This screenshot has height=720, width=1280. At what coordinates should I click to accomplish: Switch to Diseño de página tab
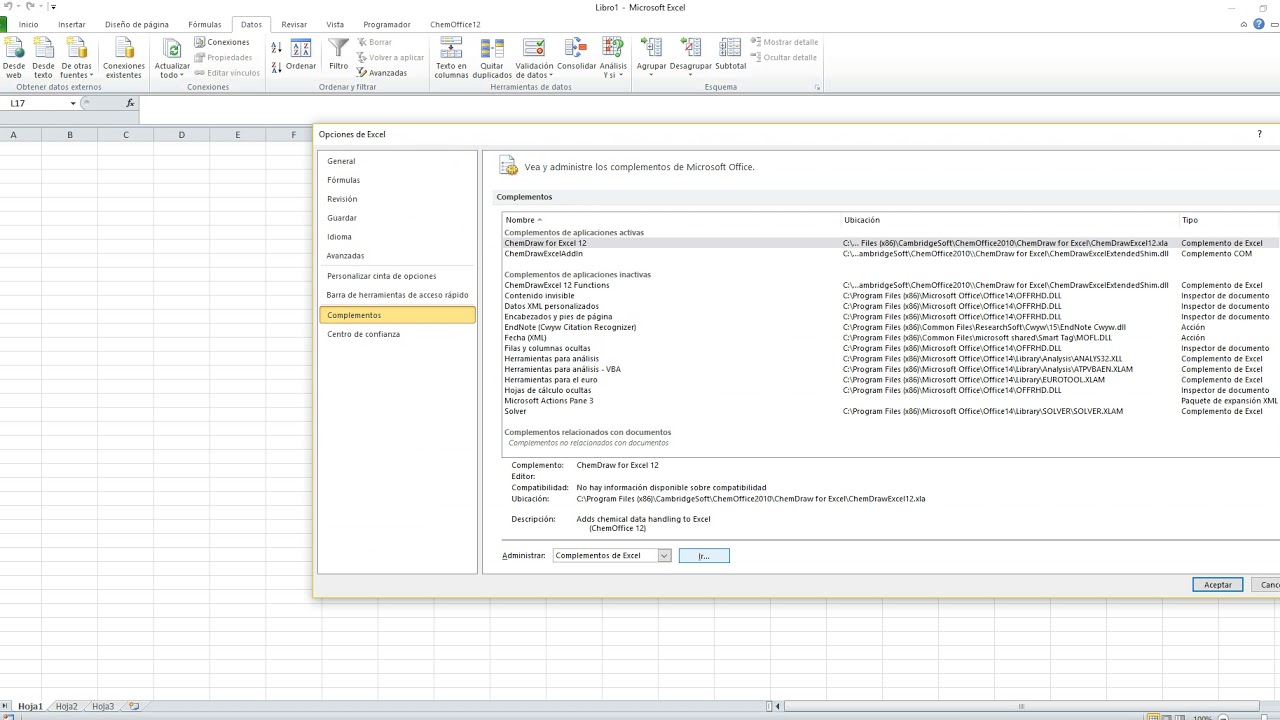pos(137,24)
